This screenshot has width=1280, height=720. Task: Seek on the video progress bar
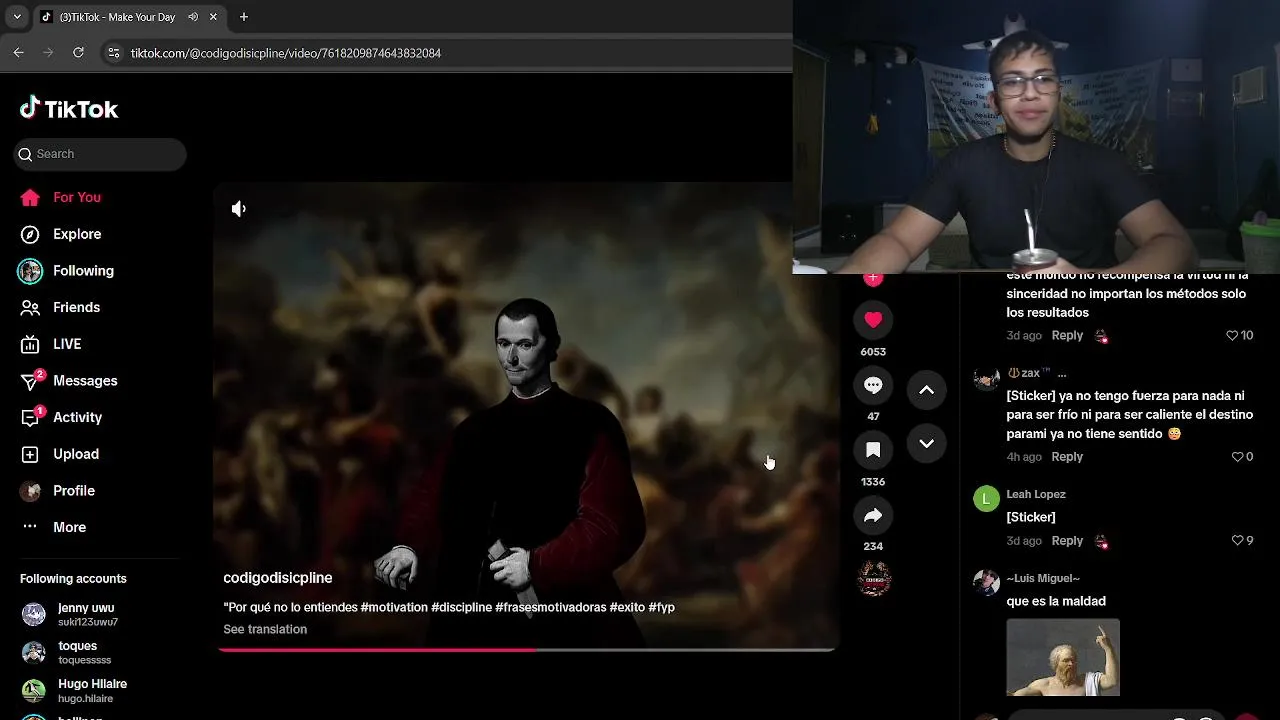point(526,650)
